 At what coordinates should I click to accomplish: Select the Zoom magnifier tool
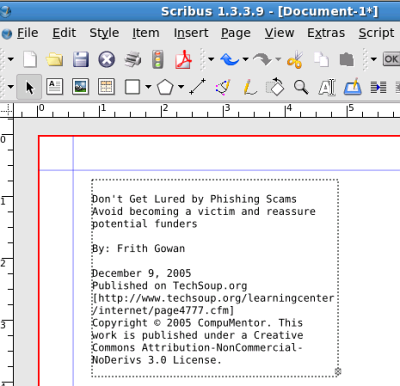tap(301, 87)
